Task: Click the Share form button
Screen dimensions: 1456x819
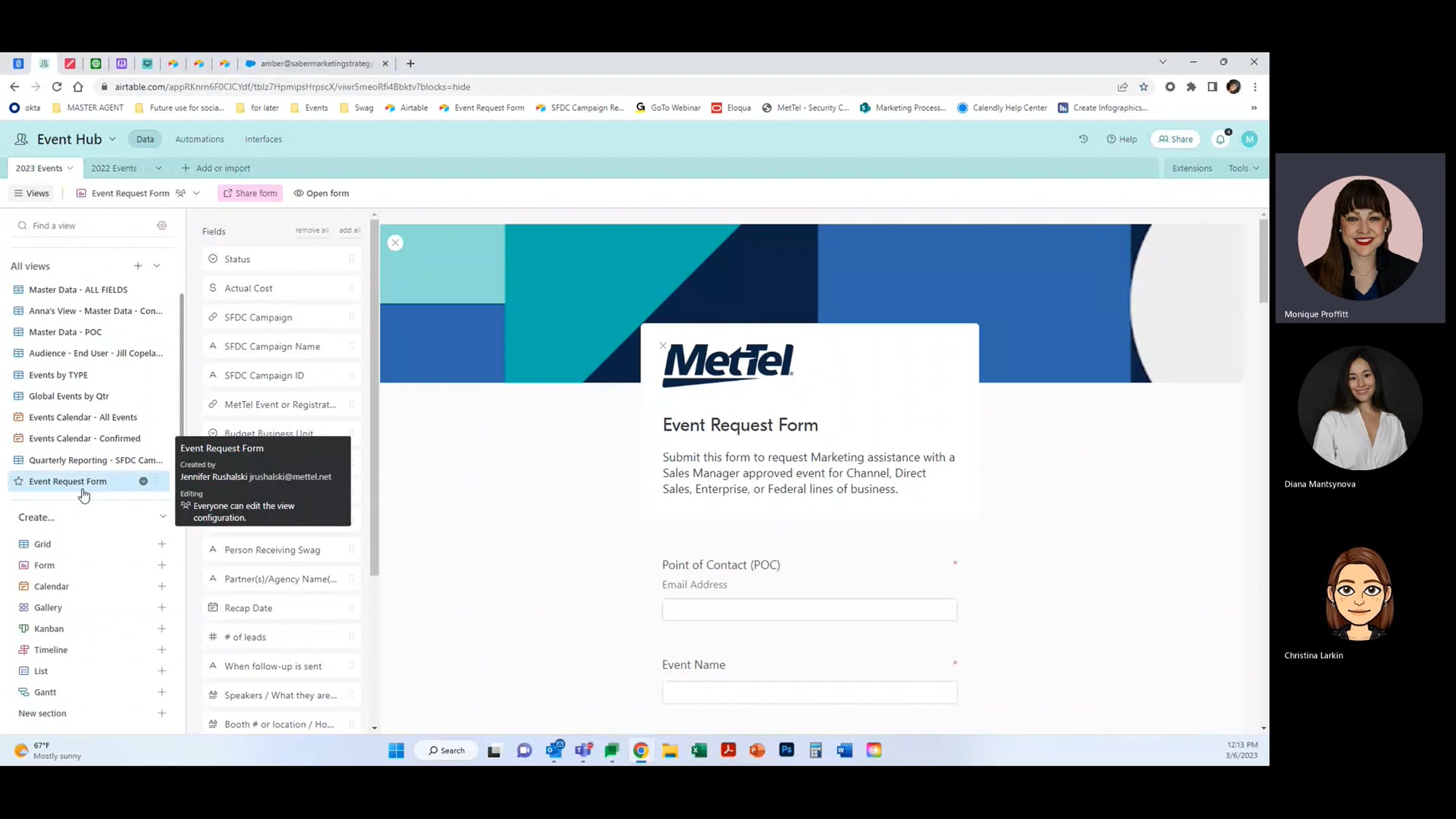Action: coord(250,193)
